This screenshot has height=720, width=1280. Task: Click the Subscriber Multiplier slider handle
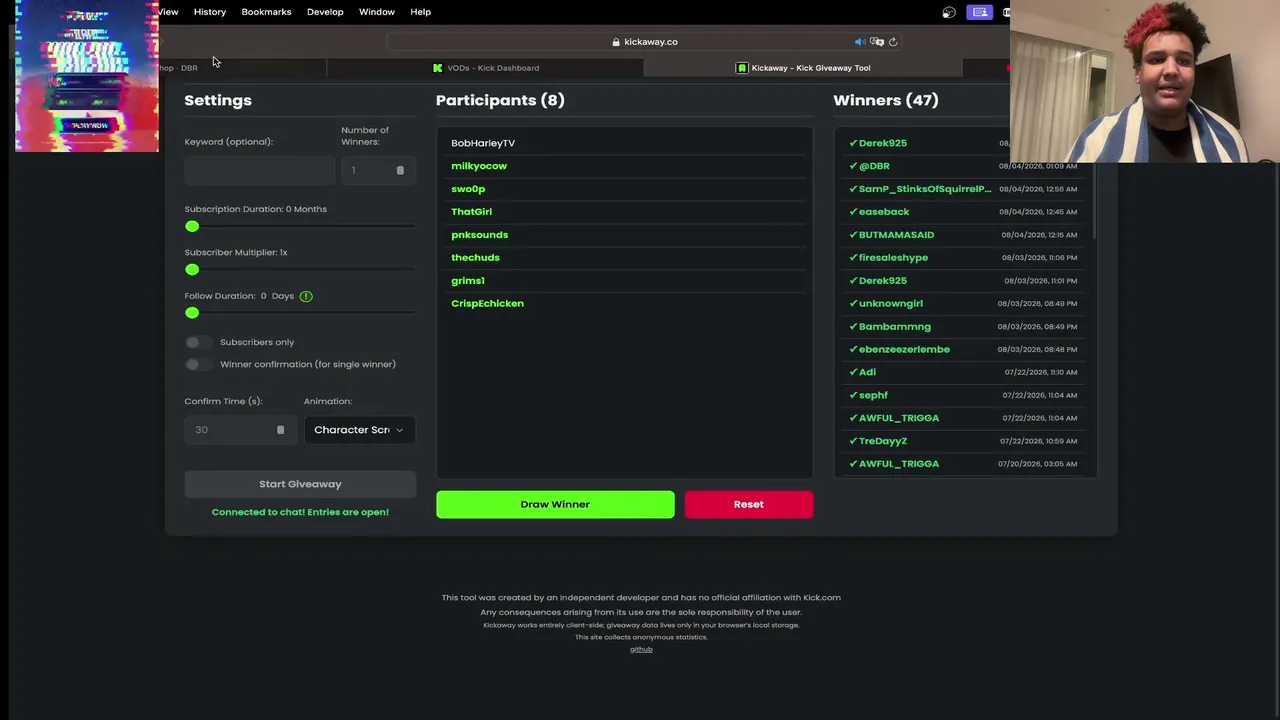click(192, 269)
